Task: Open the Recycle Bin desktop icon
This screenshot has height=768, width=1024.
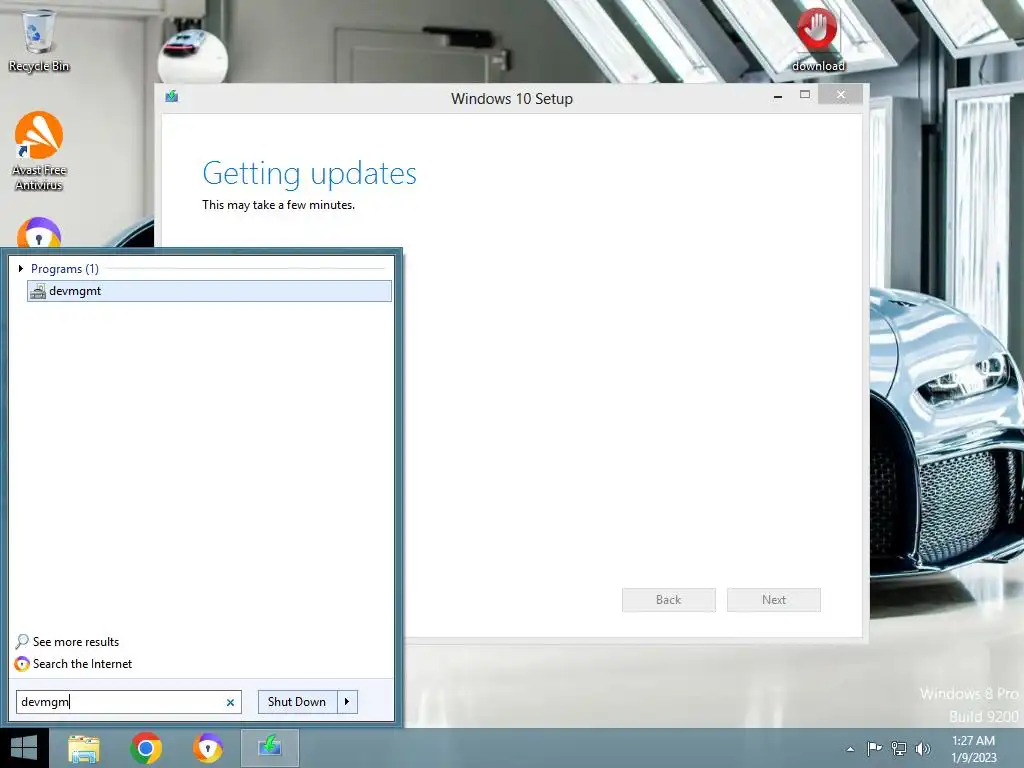Action: point(39,40)
